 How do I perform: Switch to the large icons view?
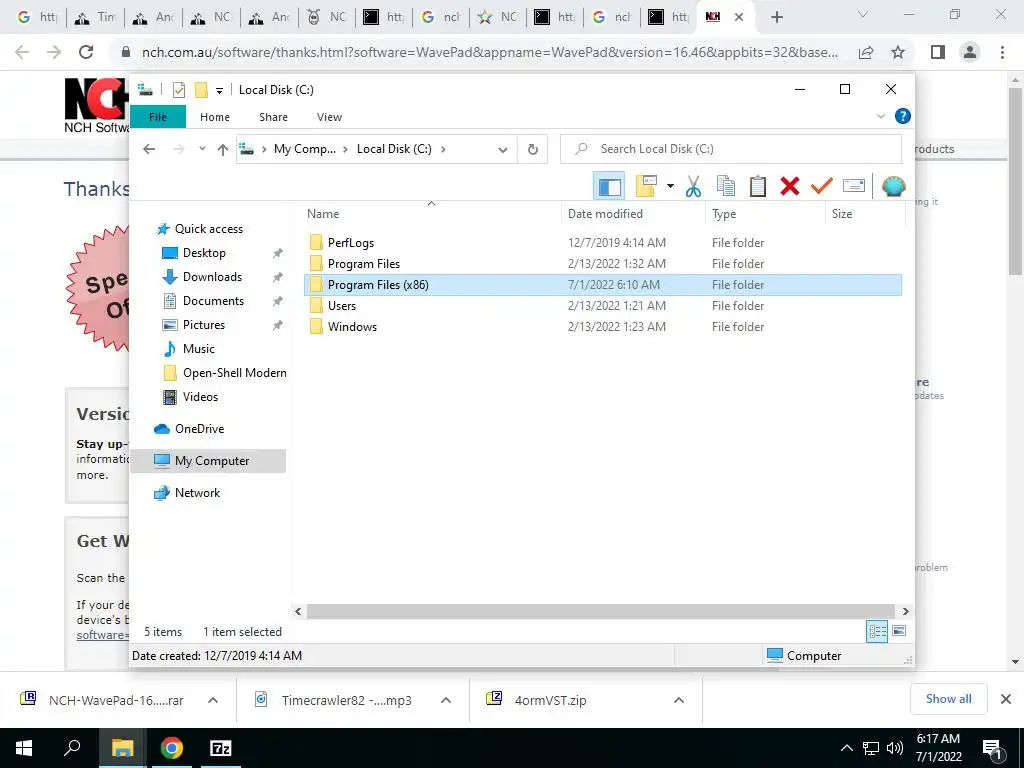pos(899,631)
